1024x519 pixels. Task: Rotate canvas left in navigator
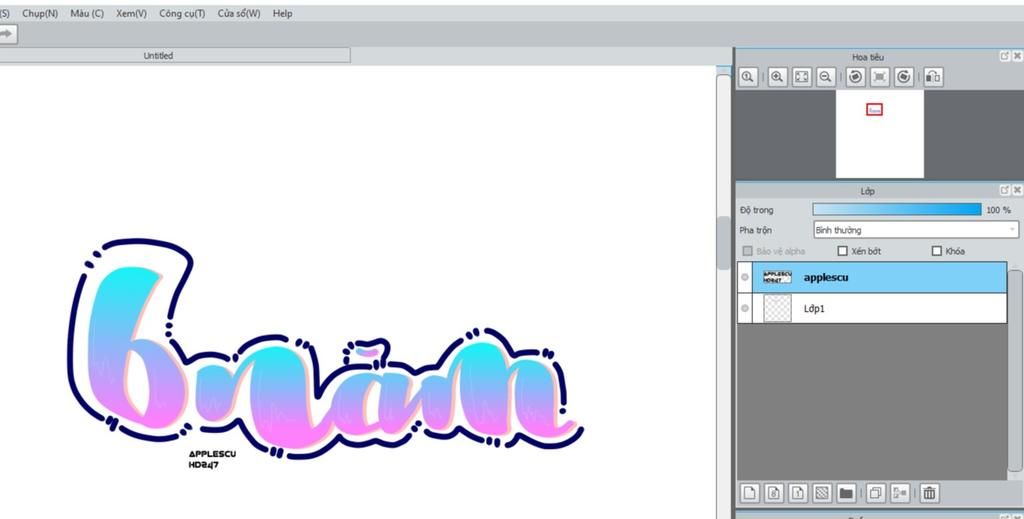pos(856,77)
